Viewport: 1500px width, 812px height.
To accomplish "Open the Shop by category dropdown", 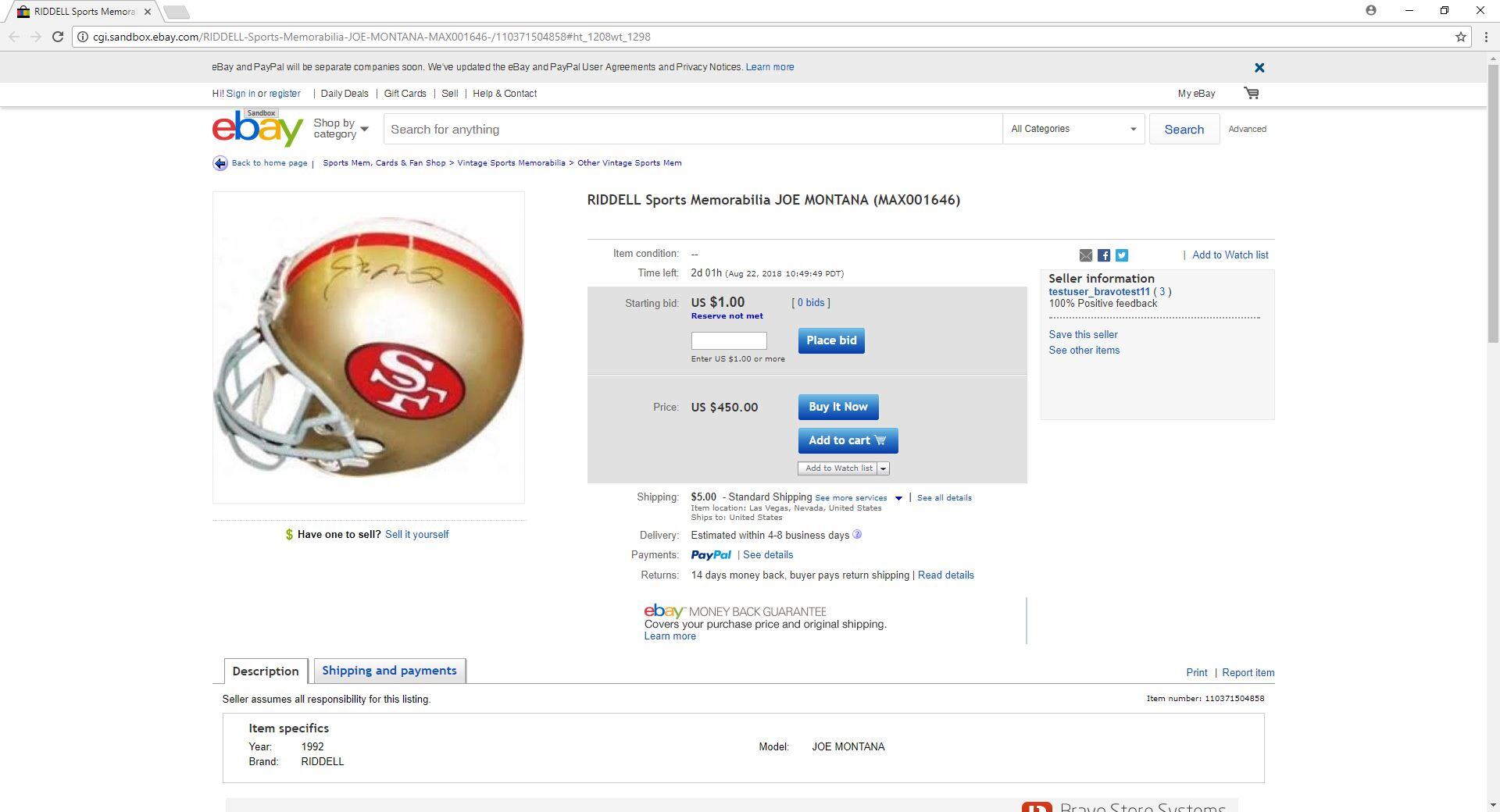I will [x=341, y=129].
